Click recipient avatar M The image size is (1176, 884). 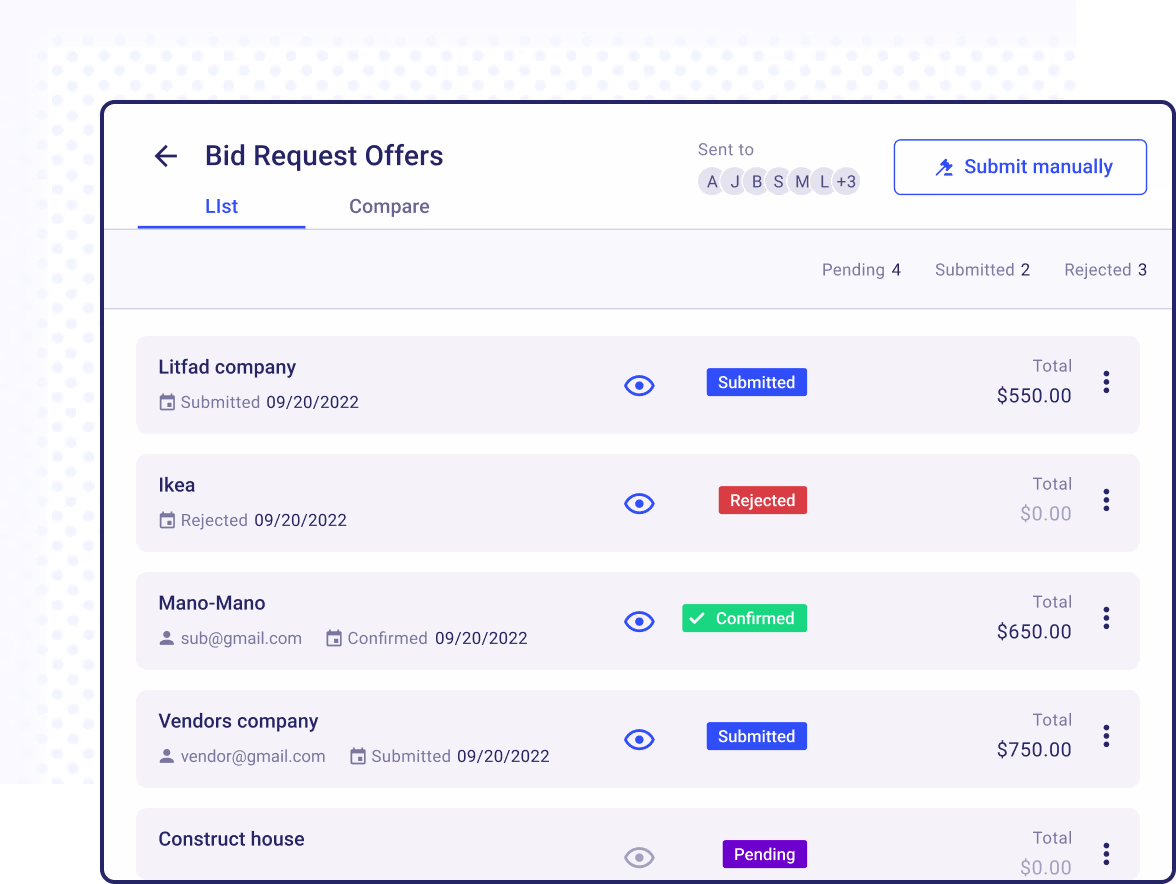coord(802,181)
